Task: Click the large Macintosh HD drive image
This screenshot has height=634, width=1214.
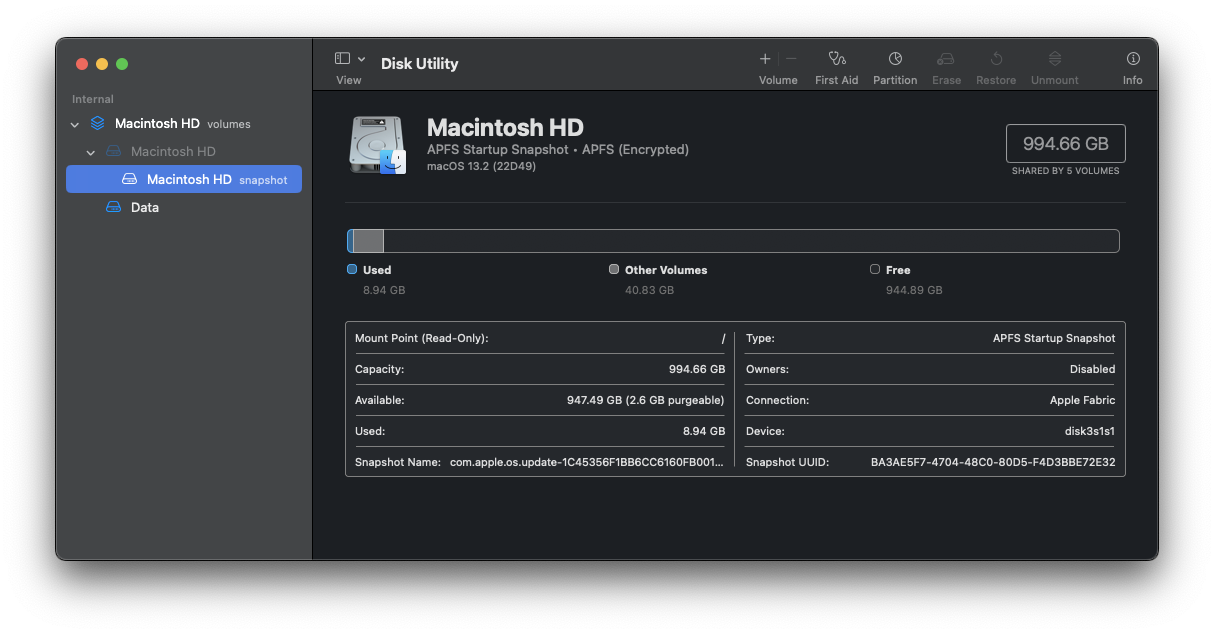Action: (378, 145)
